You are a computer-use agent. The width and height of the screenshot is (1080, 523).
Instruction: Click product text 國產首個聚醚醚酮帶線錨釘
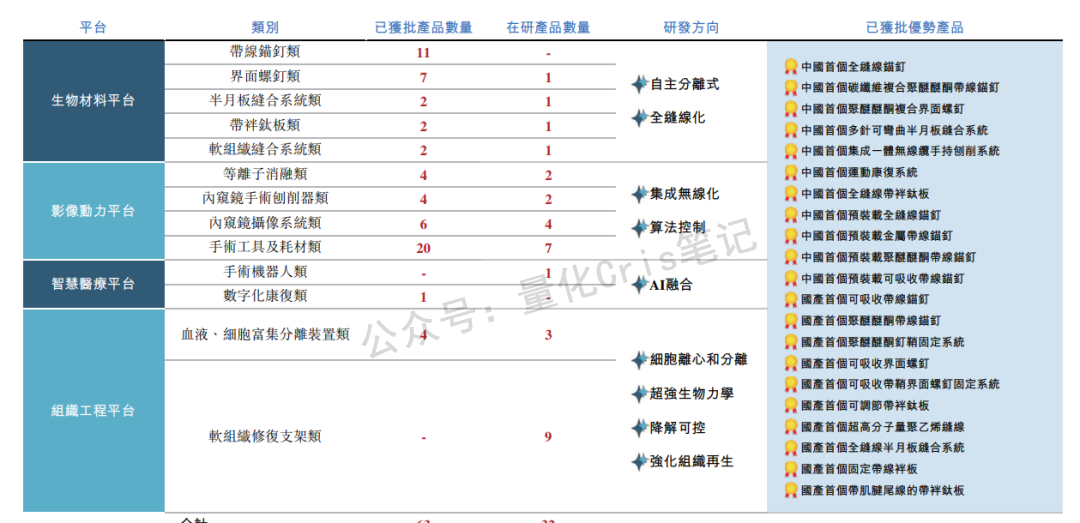(x=871, y=320)
